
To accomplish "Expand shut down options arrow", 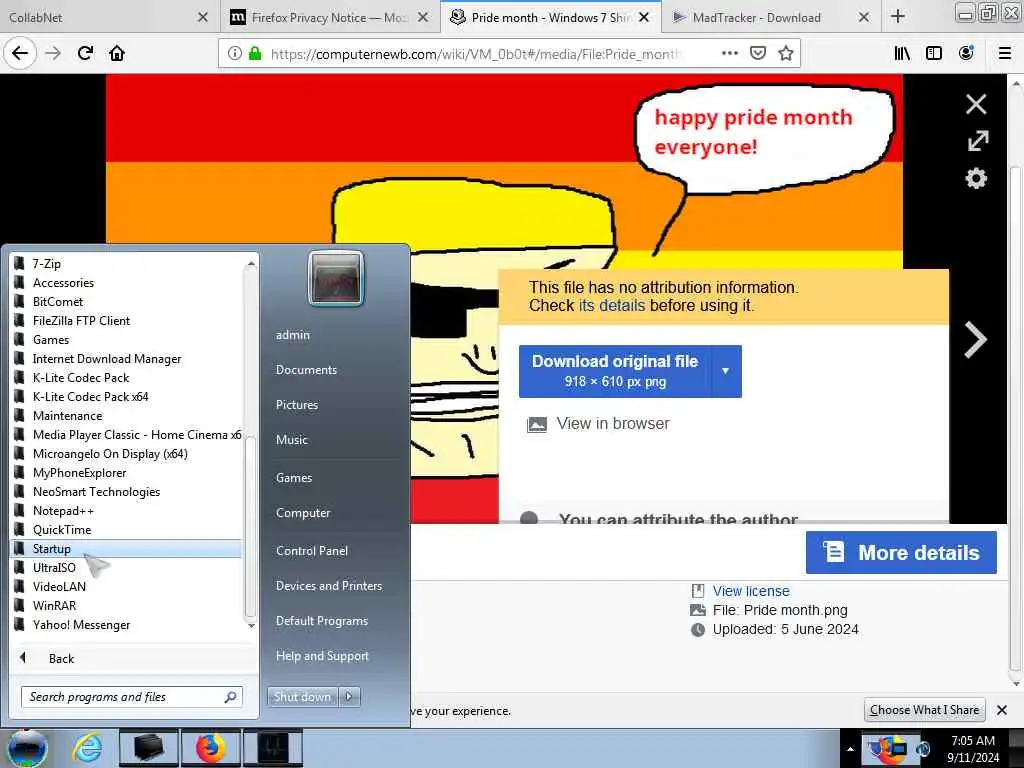I will click(x=349, y=697).
